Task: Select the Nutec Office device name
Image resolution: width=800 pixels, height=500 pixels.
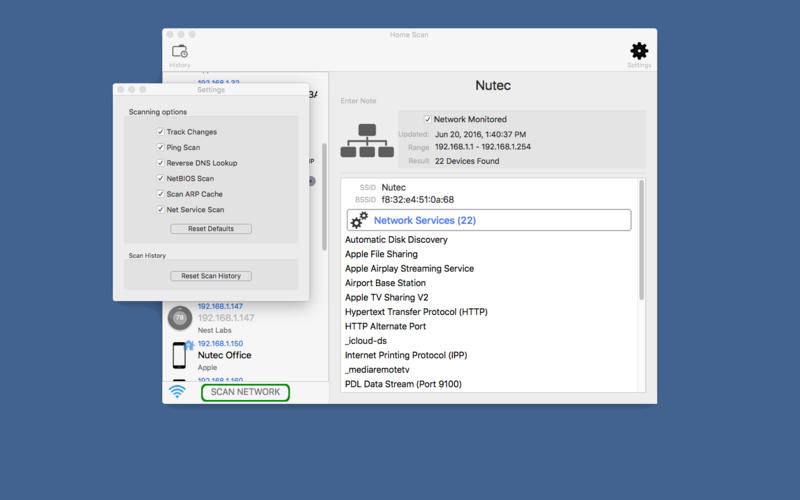Action: [x=224, y=355]
